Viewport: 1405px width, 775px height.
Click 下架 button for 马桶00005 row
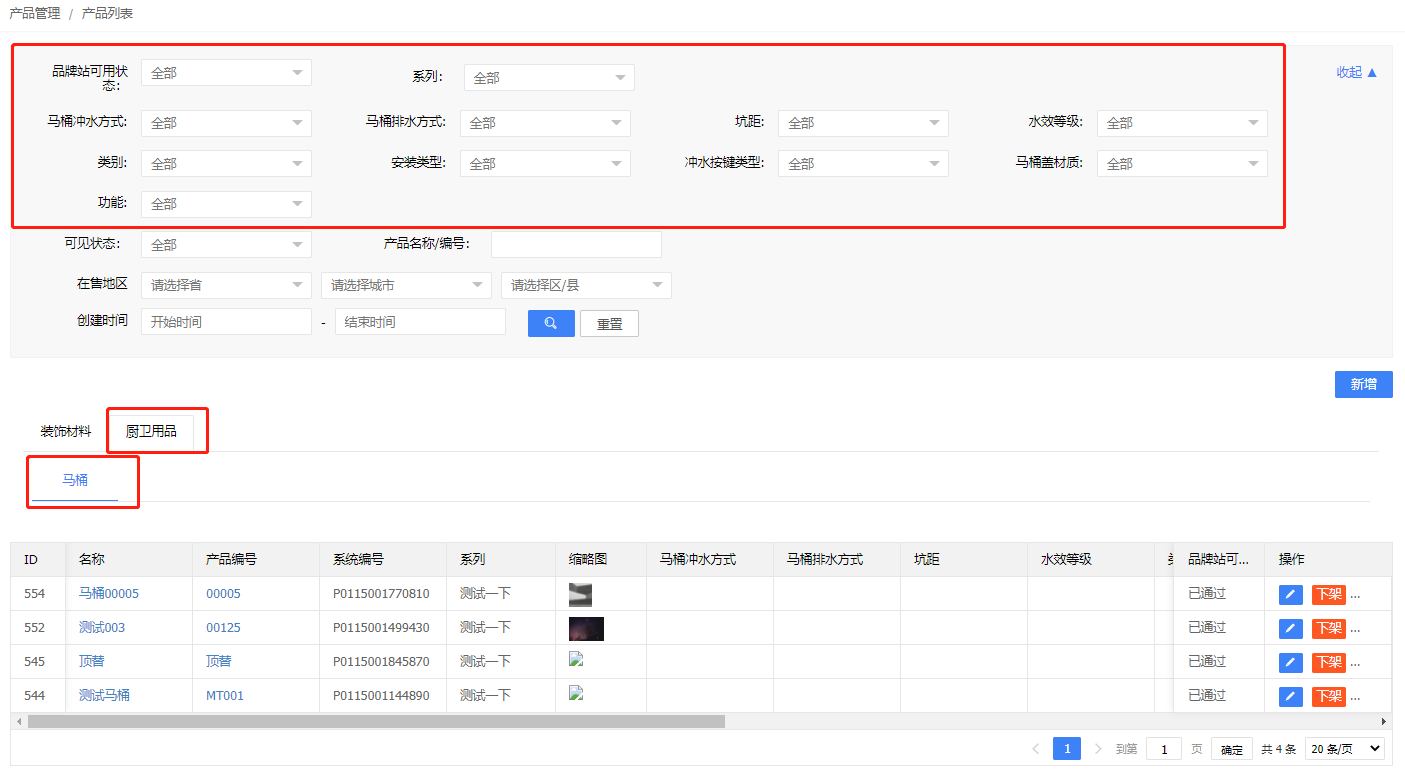click(x=1328, y=595)
